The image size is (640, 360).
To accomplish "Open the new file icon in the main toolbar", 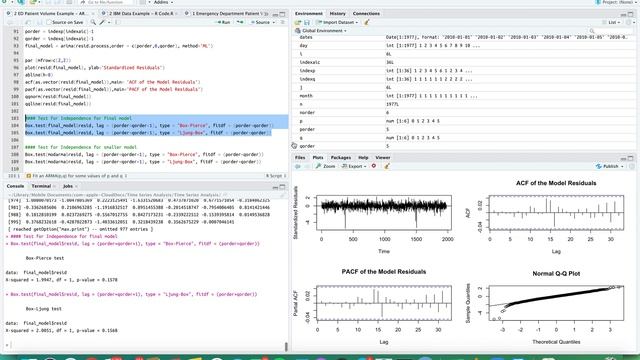I will tap(3, 2).
